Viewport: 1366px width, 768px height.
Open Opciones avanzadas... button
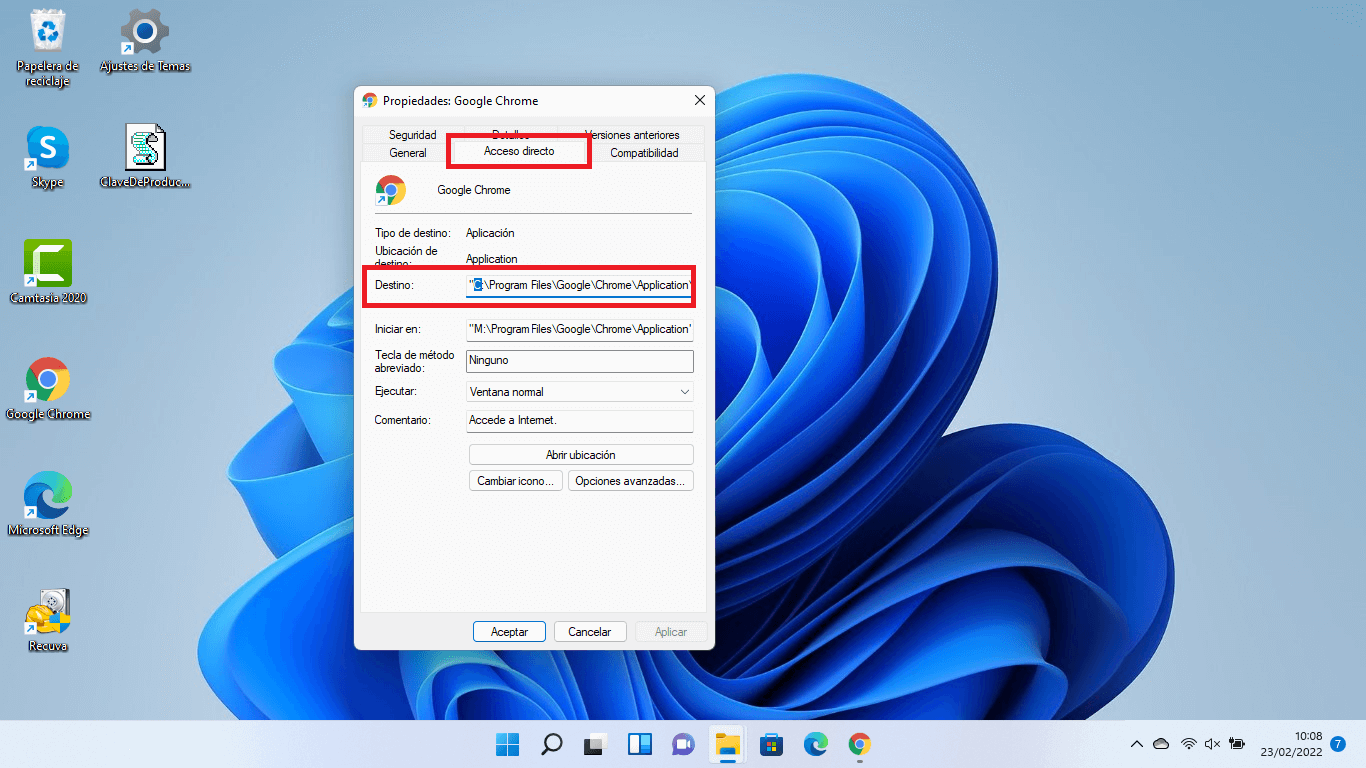630,481
